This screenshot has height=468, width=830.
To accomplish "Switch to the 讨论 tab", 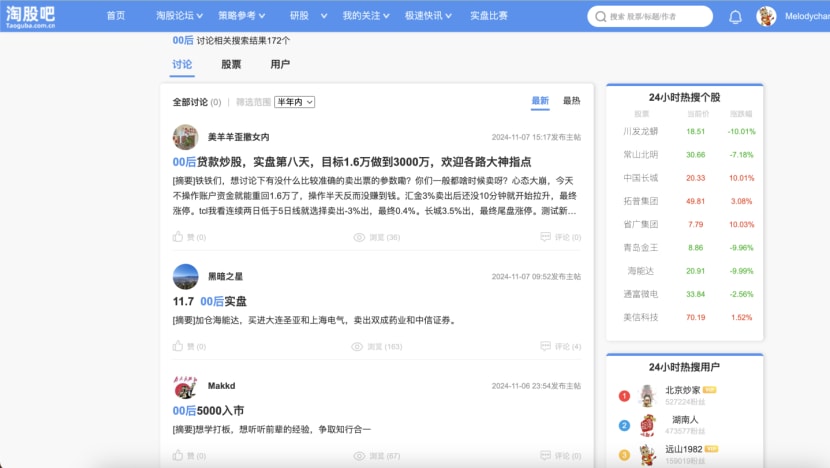I will pyautogui.click(x=182, y=65).
